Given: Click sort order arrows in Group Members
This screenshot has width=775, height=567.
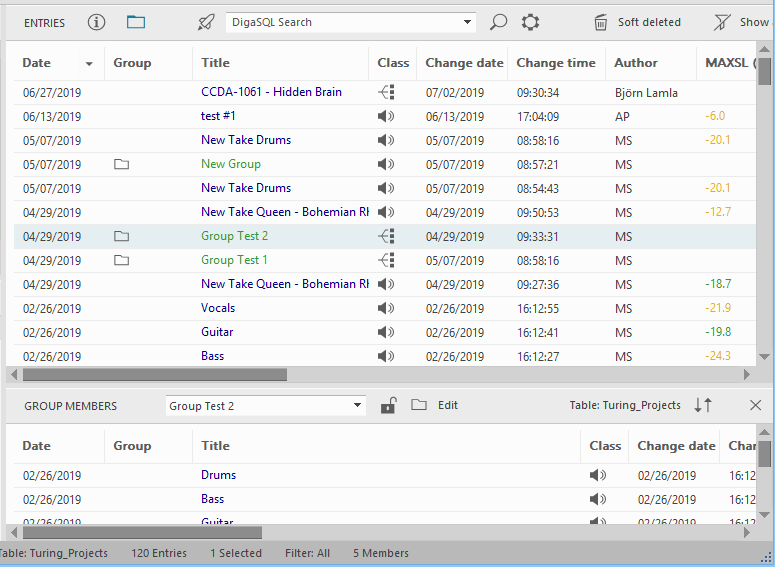Looking at the screenshot, I should point(703,405).
